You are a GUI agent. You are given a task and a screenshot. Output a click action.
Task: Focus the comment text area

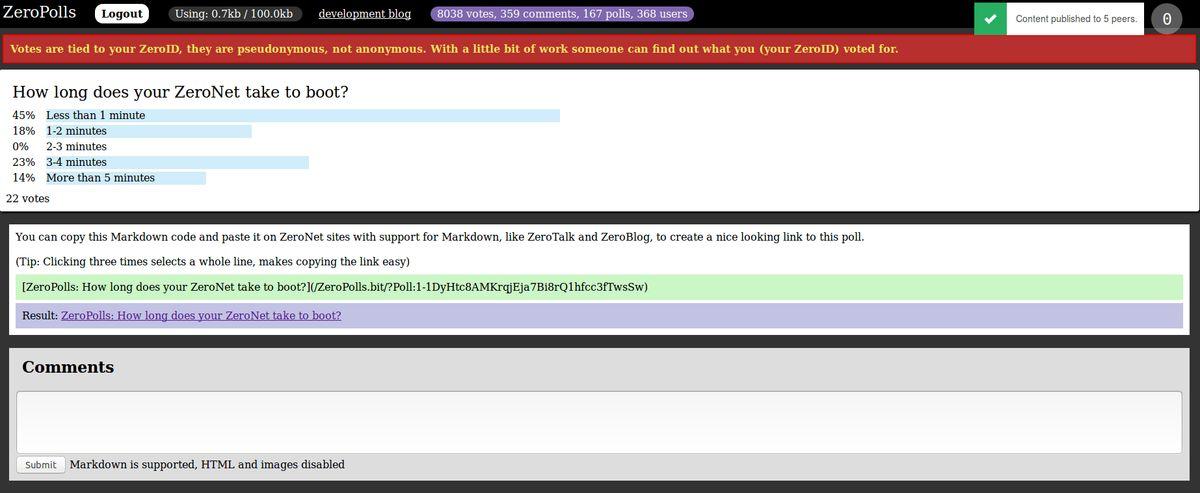coord(599,422)
